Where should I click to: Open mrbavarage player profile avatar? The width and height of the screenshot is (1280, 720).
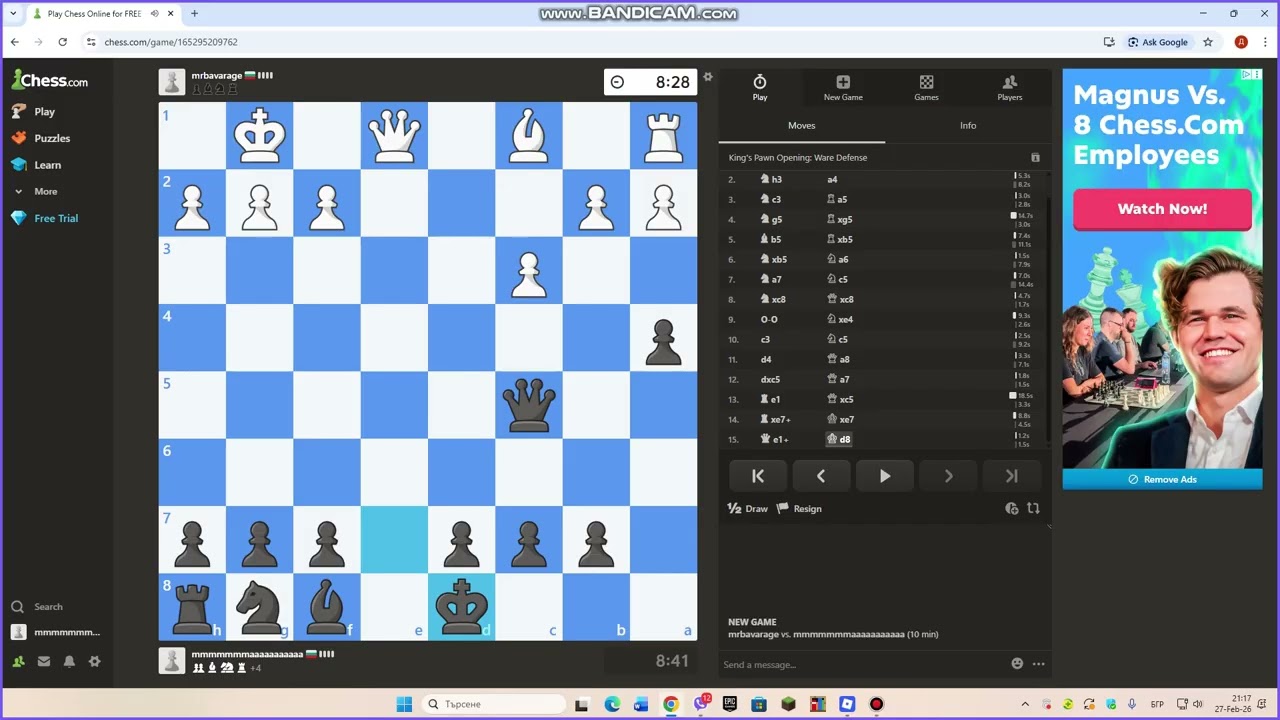tap(172, 82)
